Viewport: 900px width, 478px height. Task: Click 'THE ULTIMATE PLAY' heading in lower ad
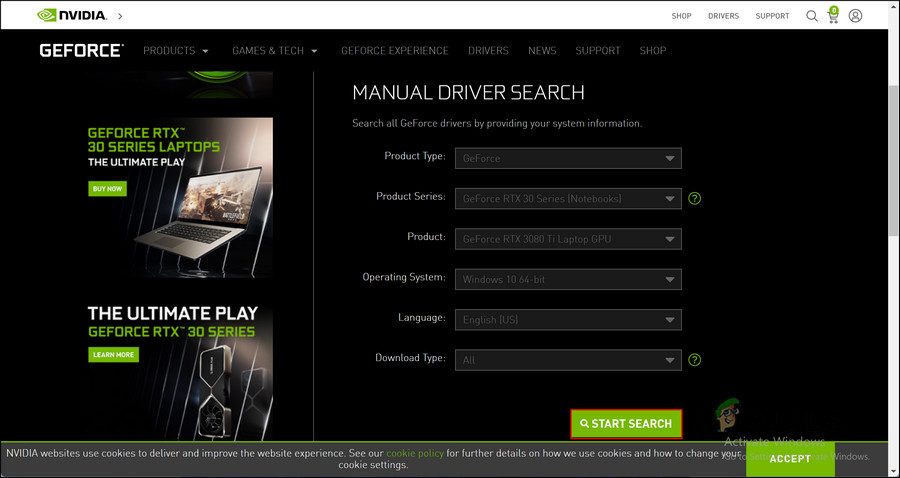click(x=173, y=314)
